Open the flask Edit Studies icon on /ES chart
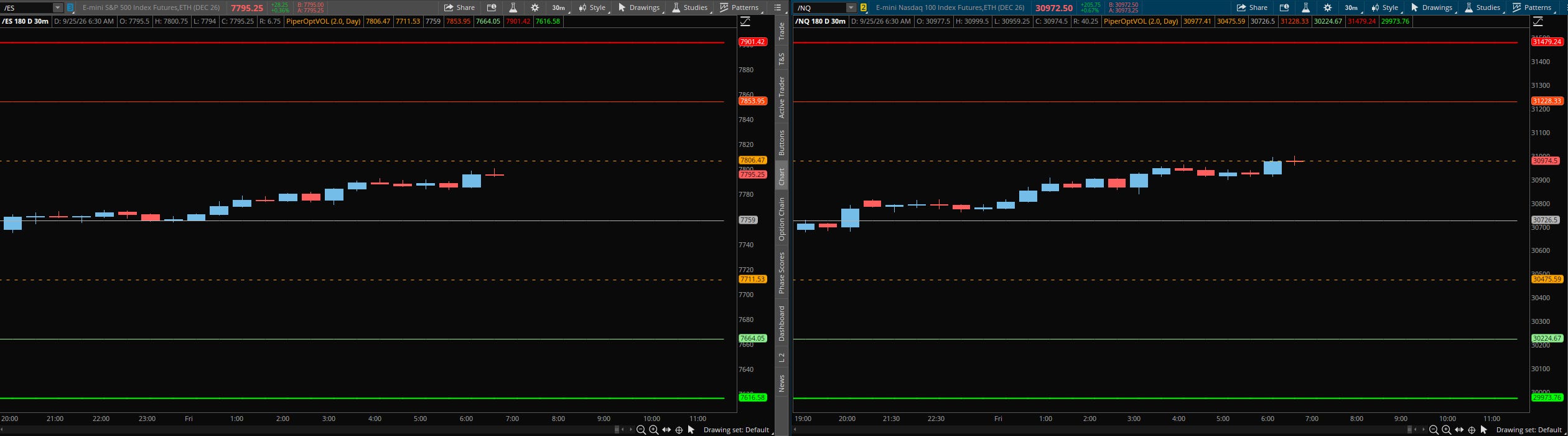Screen dimensions: 1568x436 point(513,7)
